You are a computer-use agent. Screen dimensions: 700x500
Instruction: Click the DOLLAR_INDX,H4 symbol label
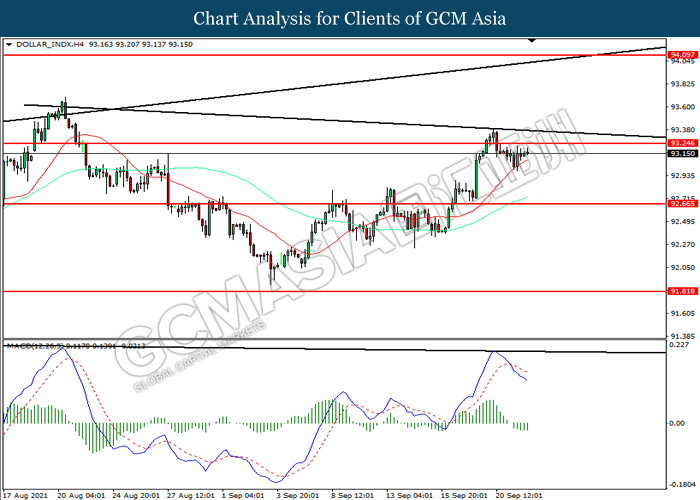(50, 45)
